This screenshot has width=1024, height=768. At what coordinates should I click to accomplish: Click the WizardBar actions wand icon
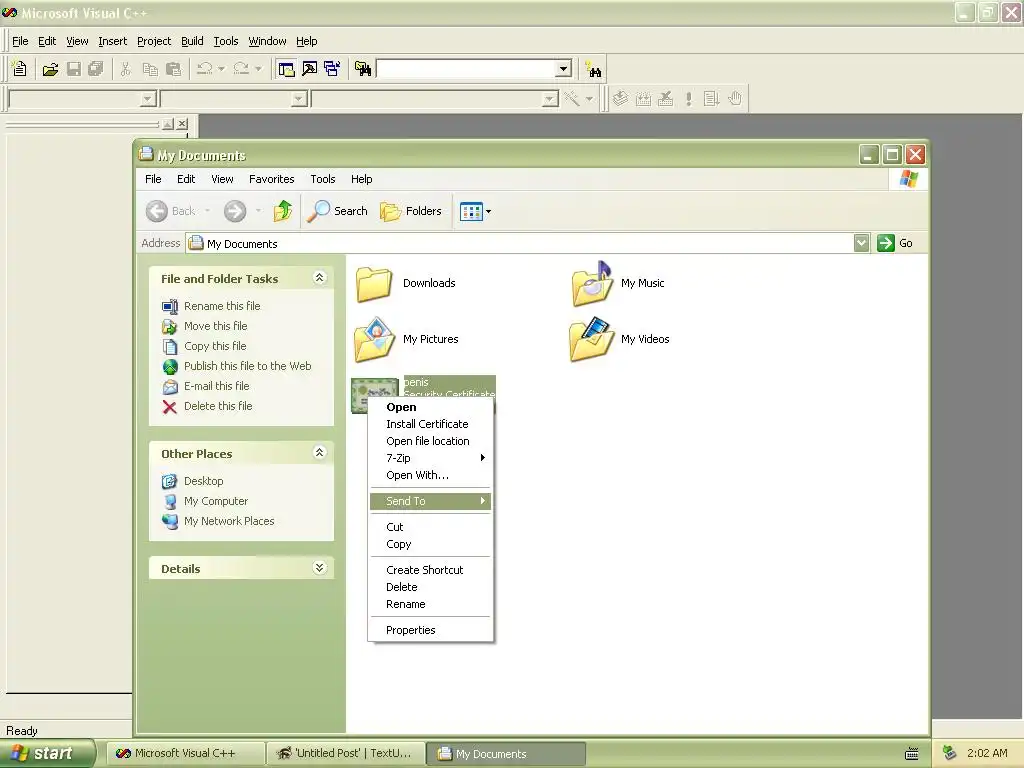tap(572, 99)
